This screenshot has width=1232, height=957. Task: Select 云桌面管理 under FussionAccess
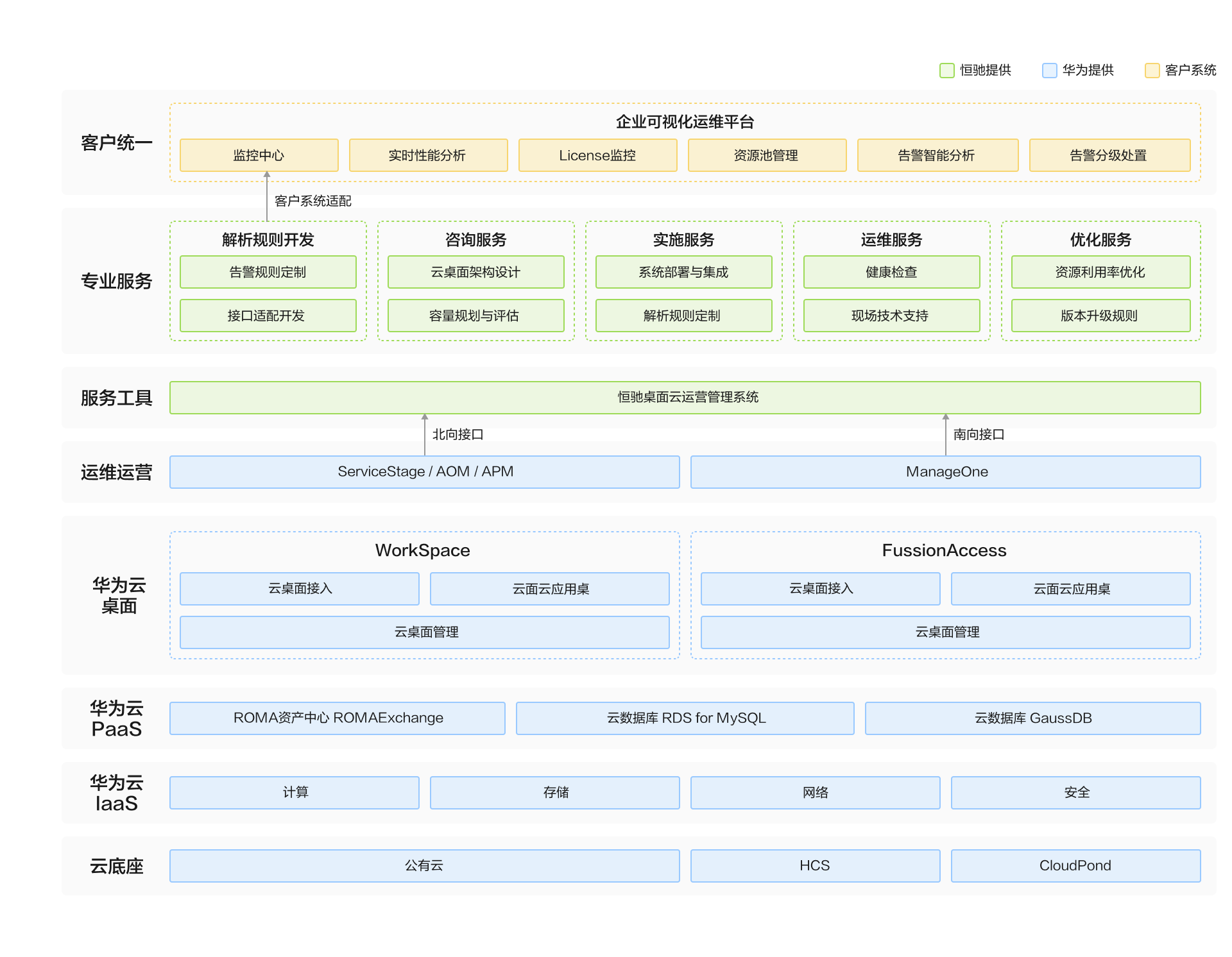pos(946,632)
